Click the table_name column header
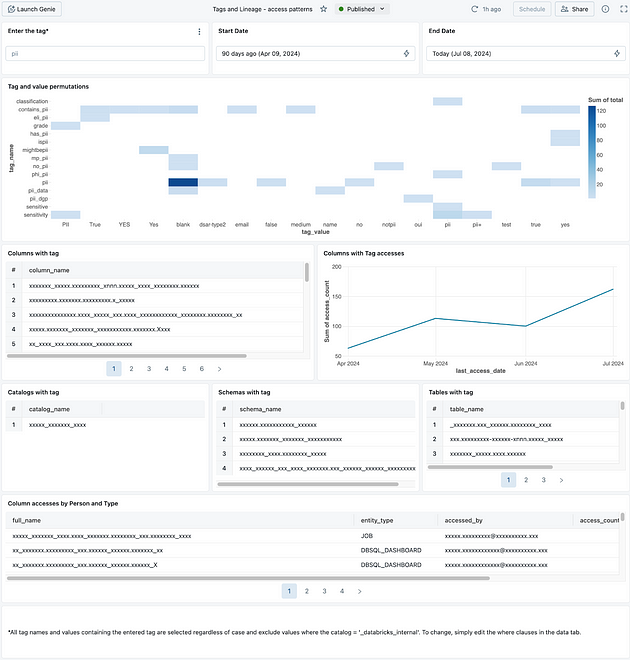 coord(466,409)
